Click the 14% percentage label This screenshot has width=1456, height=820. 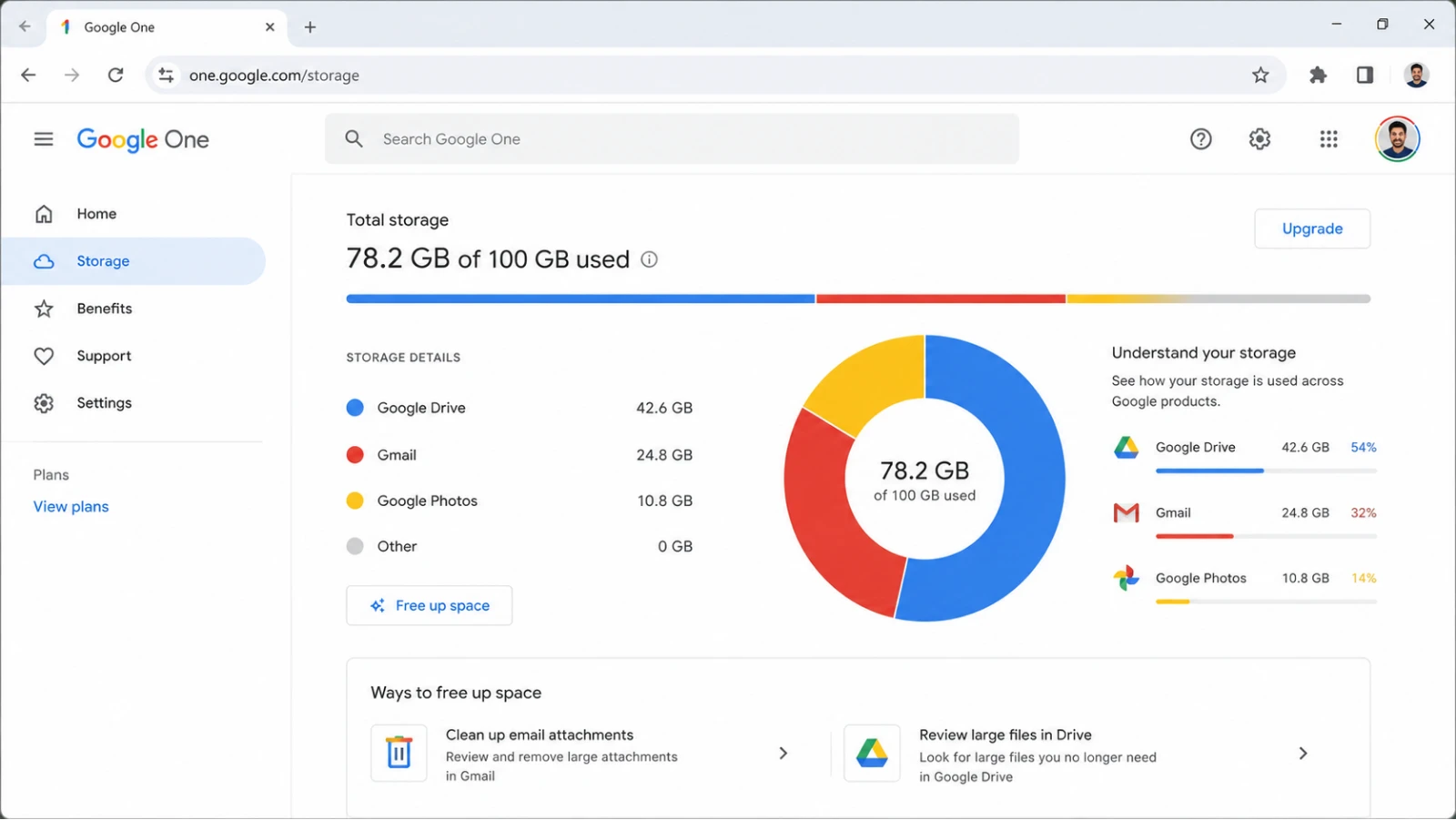point(1363,578)
